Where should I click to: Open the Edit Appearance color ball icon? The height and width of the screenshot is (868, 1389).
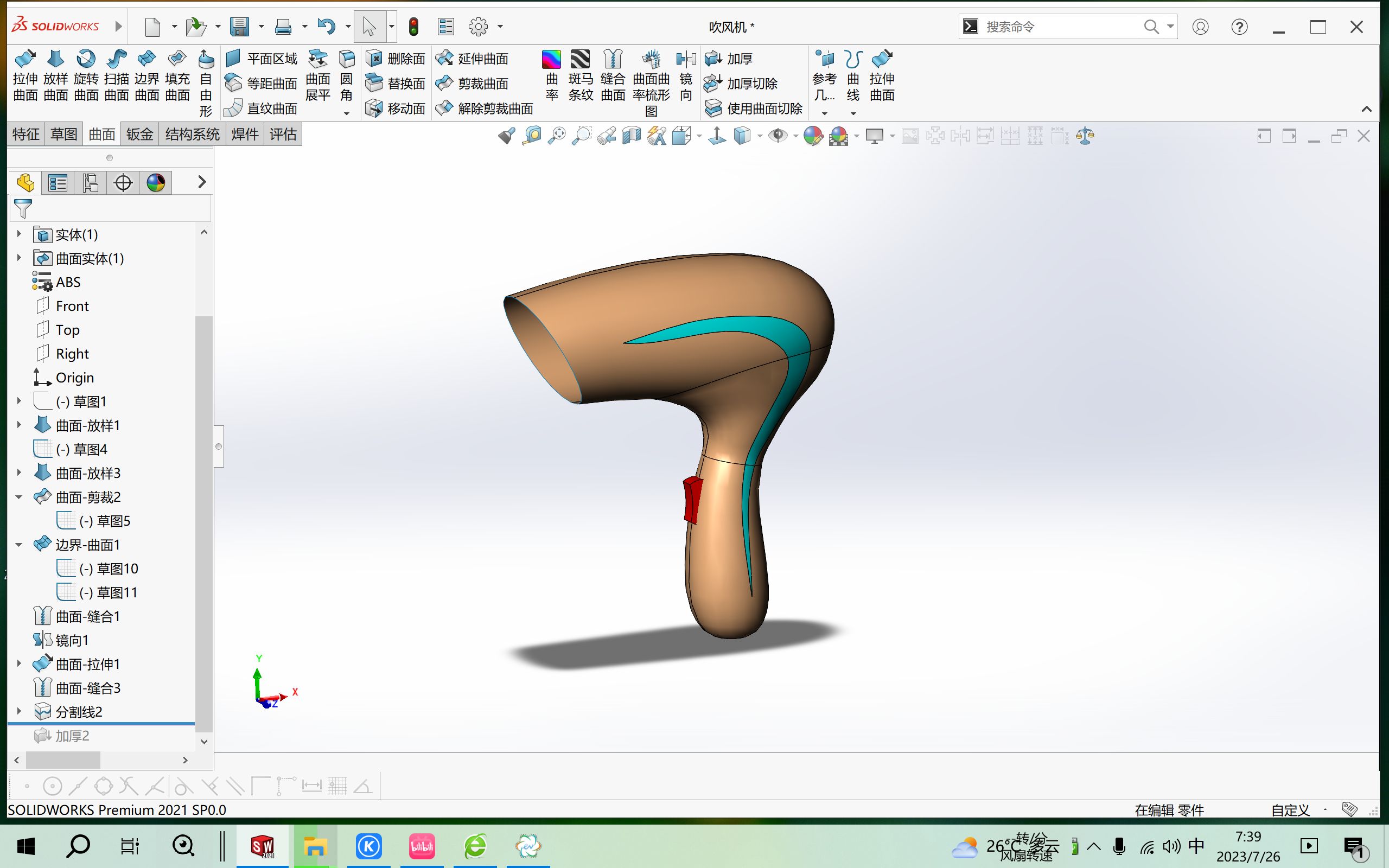pyautogui.click(x=813, y=136)
